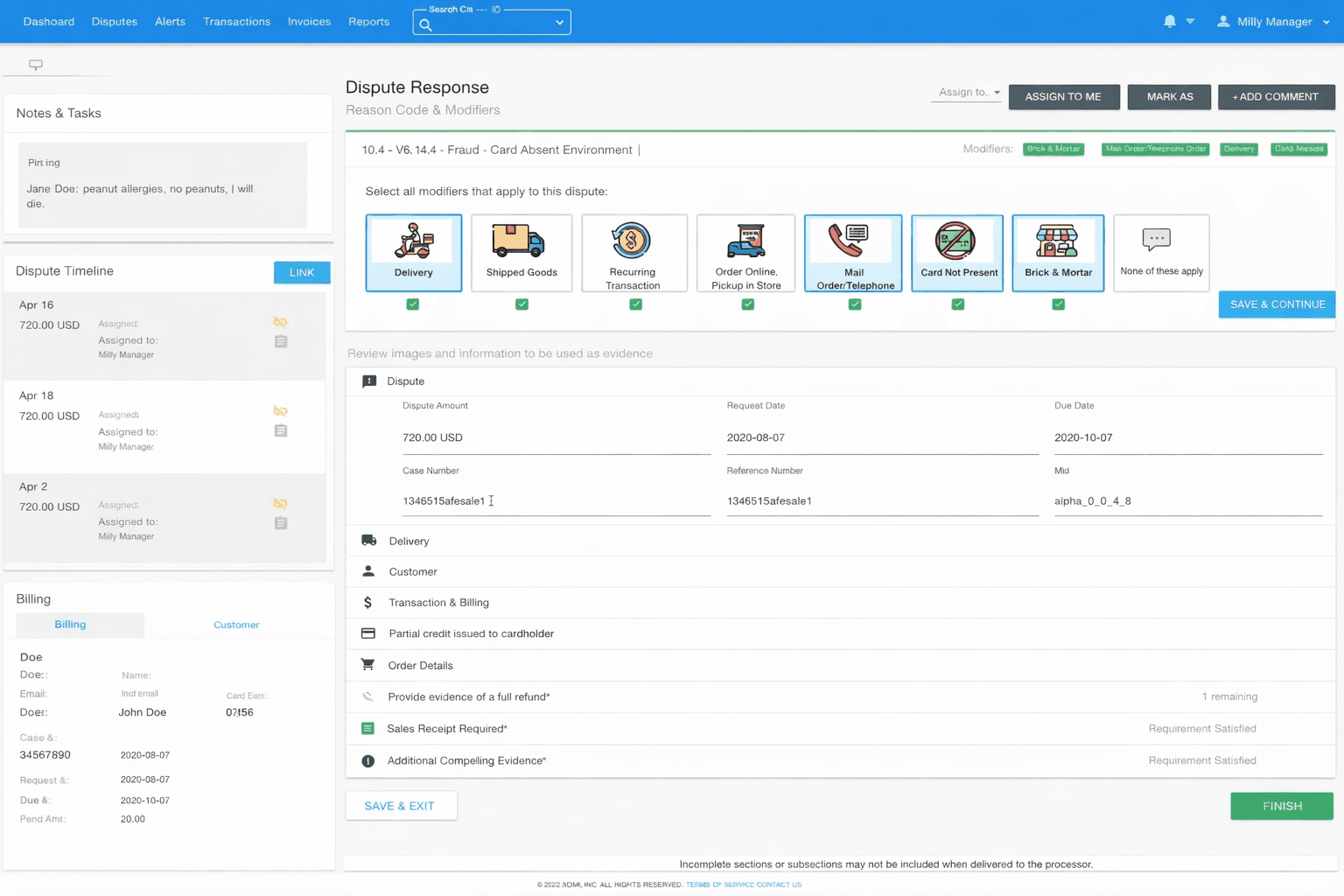Toggle checkbox under Order Online, Pickup in Store
Viewport: 1344px width, 896px height.
[748, 304]
